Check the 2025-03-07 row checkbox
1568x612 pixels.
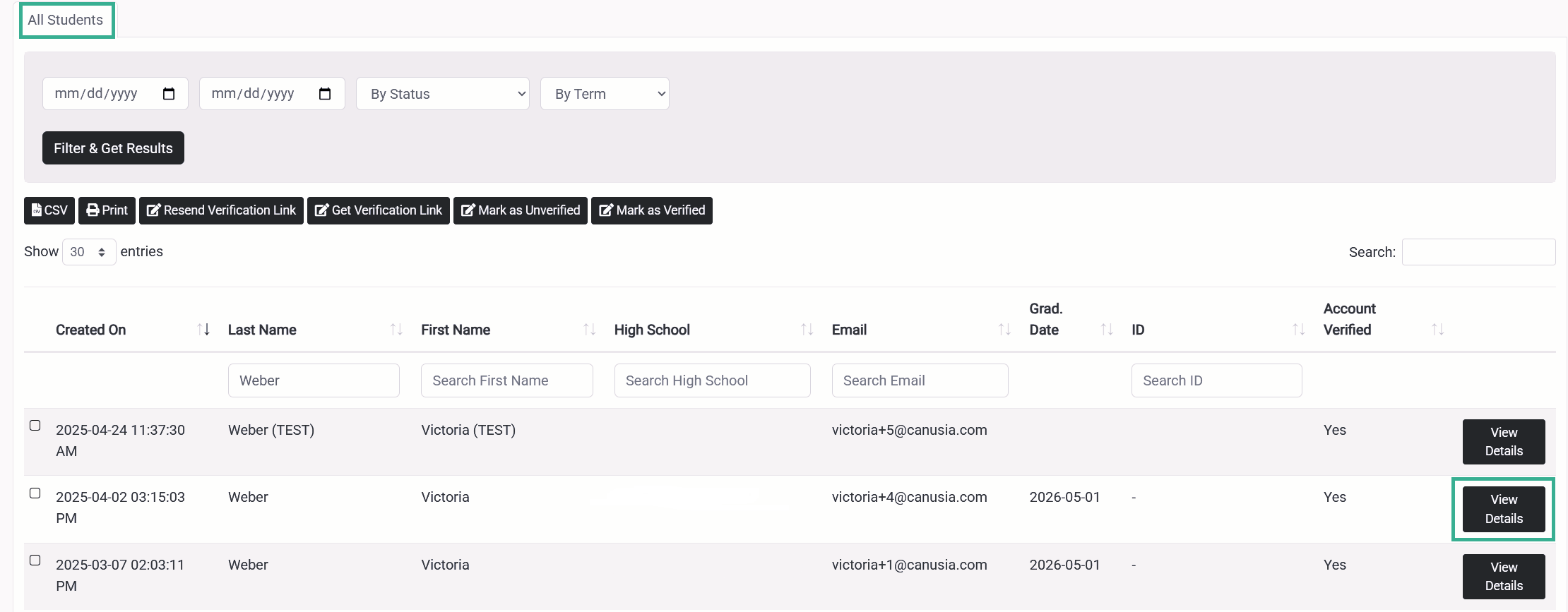click(35, 560)
